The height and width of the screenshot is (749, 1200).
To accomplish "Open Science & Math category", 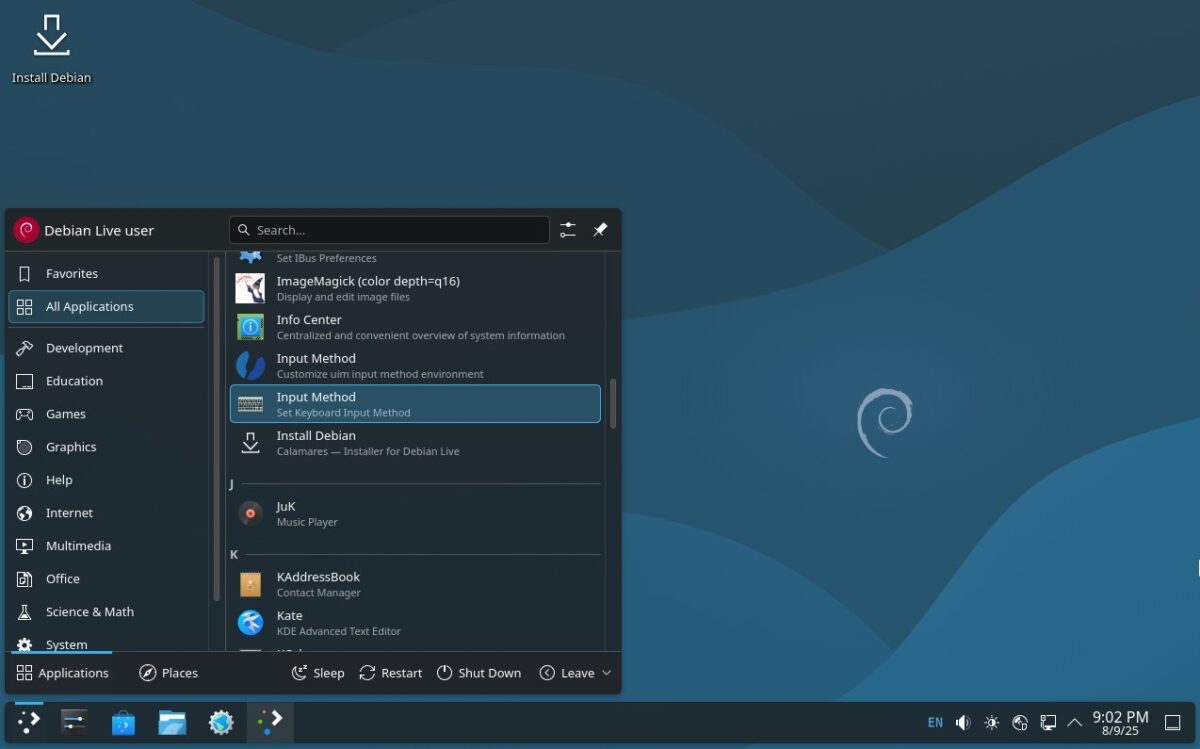I will click(x=106, y=612).
